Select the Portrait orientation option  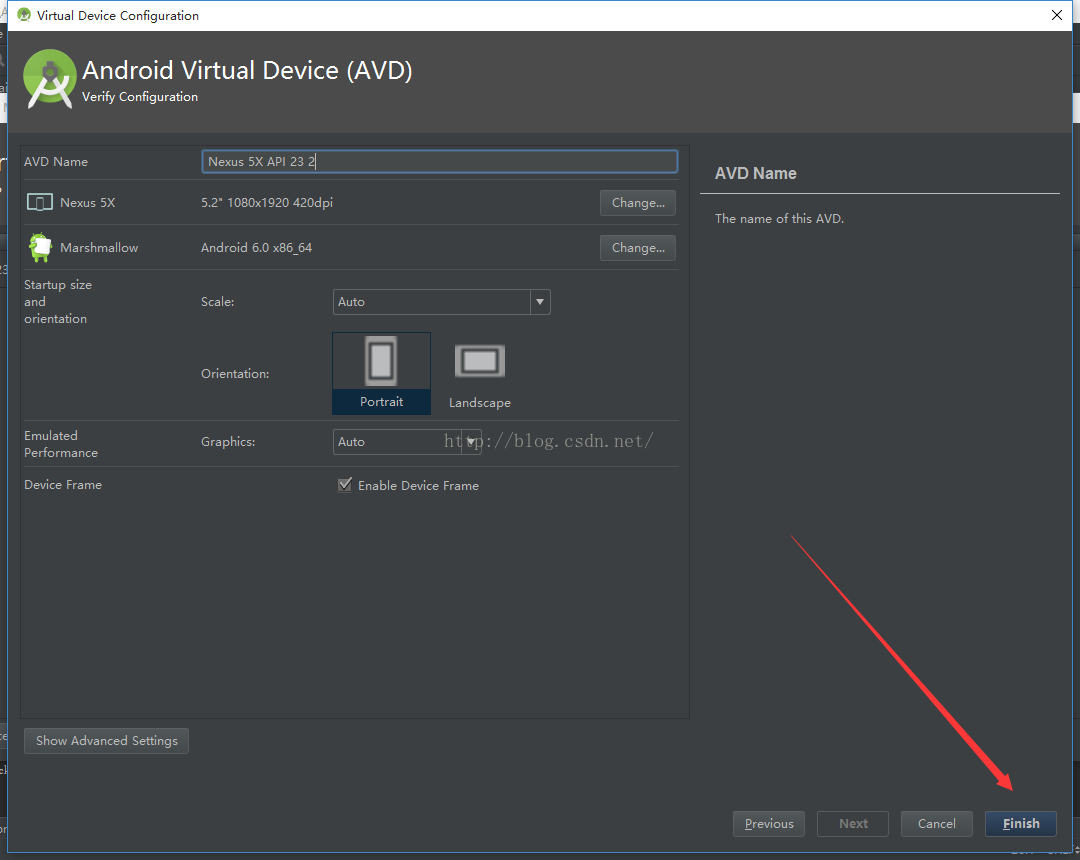382,373
